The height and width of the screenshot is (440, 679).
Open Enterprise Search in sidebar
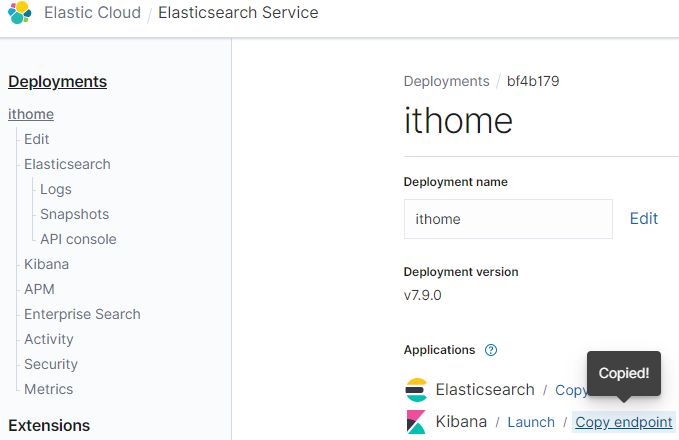pyautogui.click(x=82, y=314)
